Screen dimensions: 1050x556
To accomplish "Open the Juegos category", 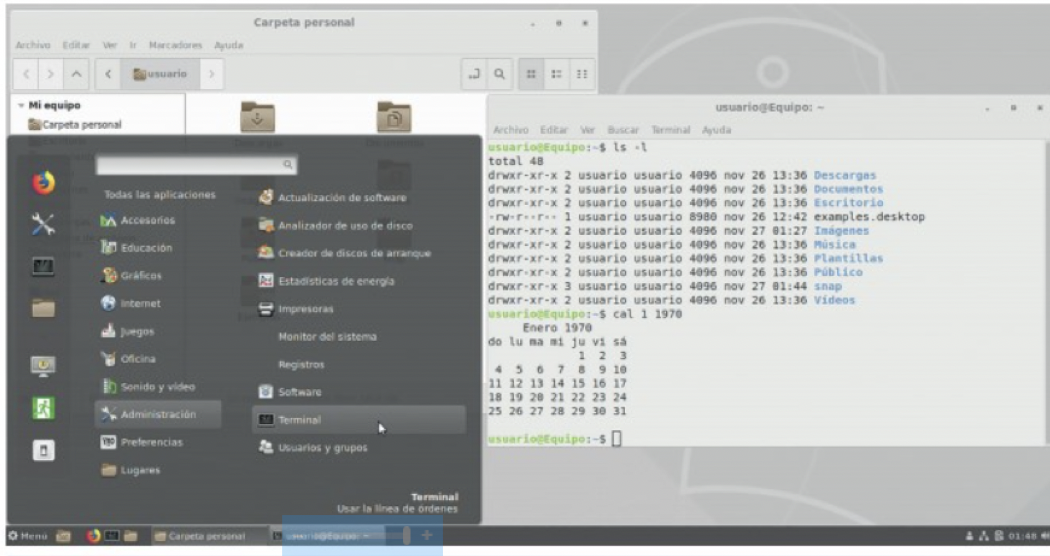I will 127,332.
